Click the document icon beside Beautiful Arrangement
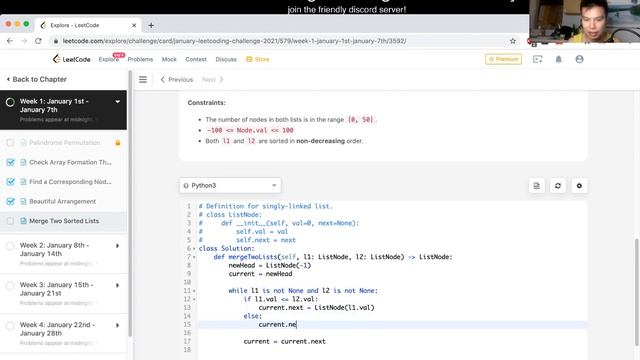Image resolution: width=640 pixels, height=360 pixels. (23, 201)
